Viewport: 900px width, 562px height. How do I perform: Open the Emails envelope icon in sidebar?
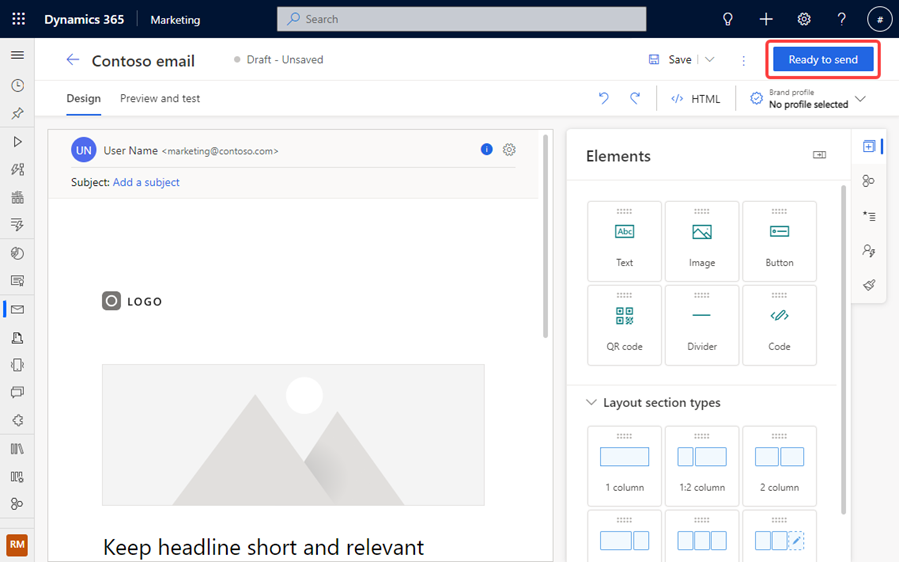click(17, 309)
